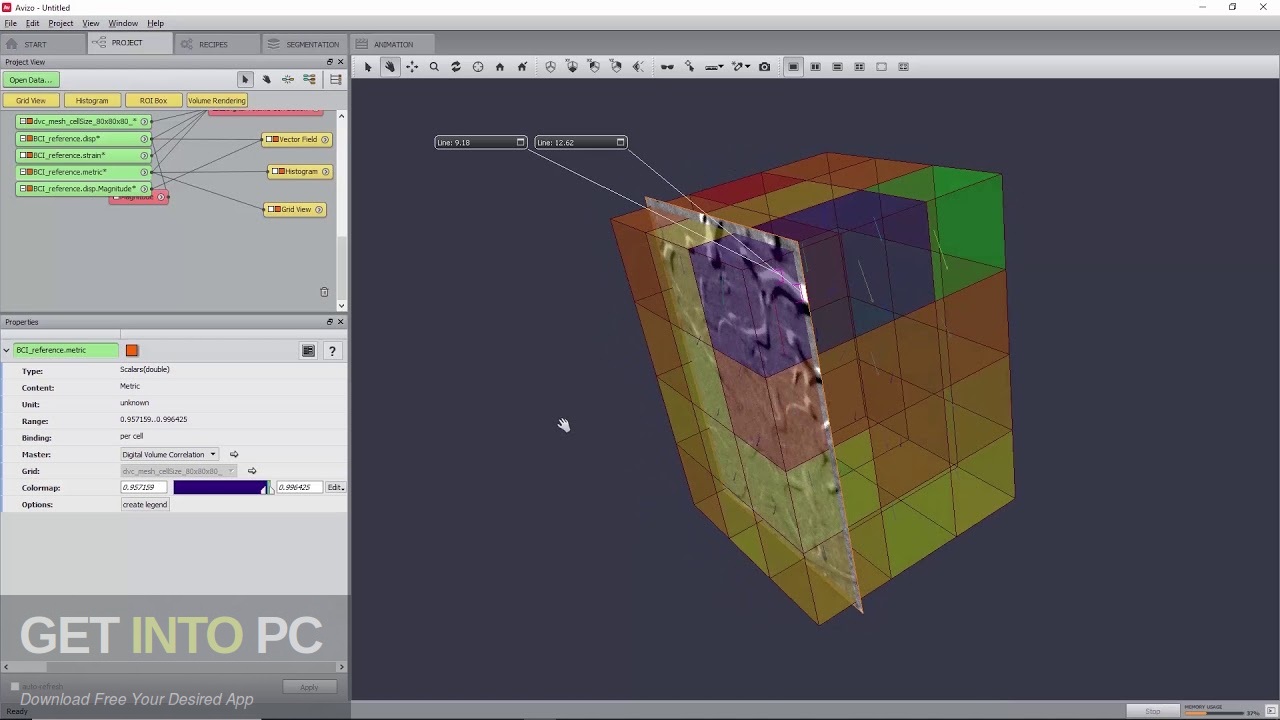Open the Vector Field module arrow menu
The width and height of the screenshot is (1280, 720).
click(326, 139)
